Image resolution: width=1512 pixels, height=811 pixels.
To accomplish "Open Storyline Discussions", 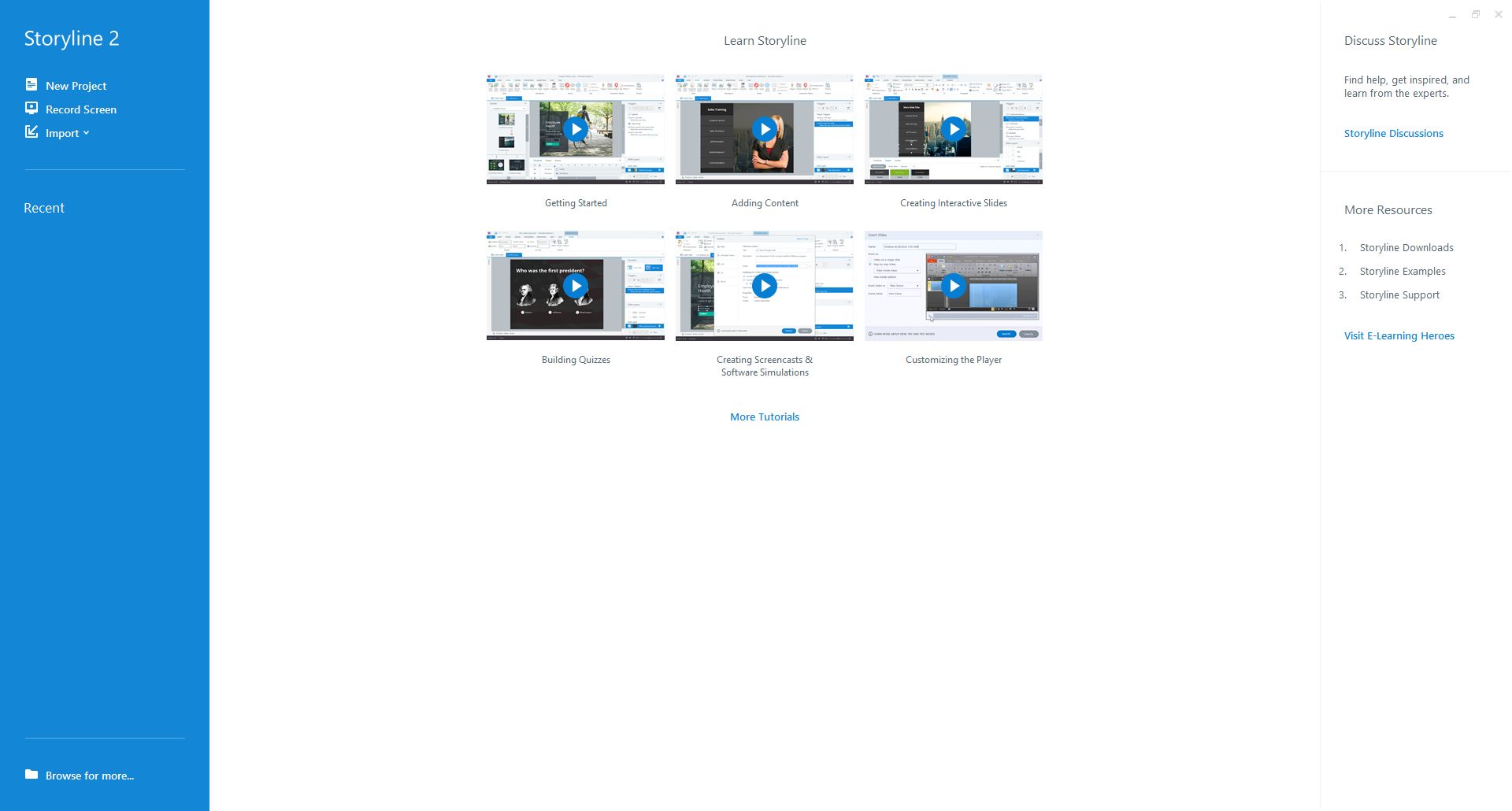I will (x=1393, y=133).
